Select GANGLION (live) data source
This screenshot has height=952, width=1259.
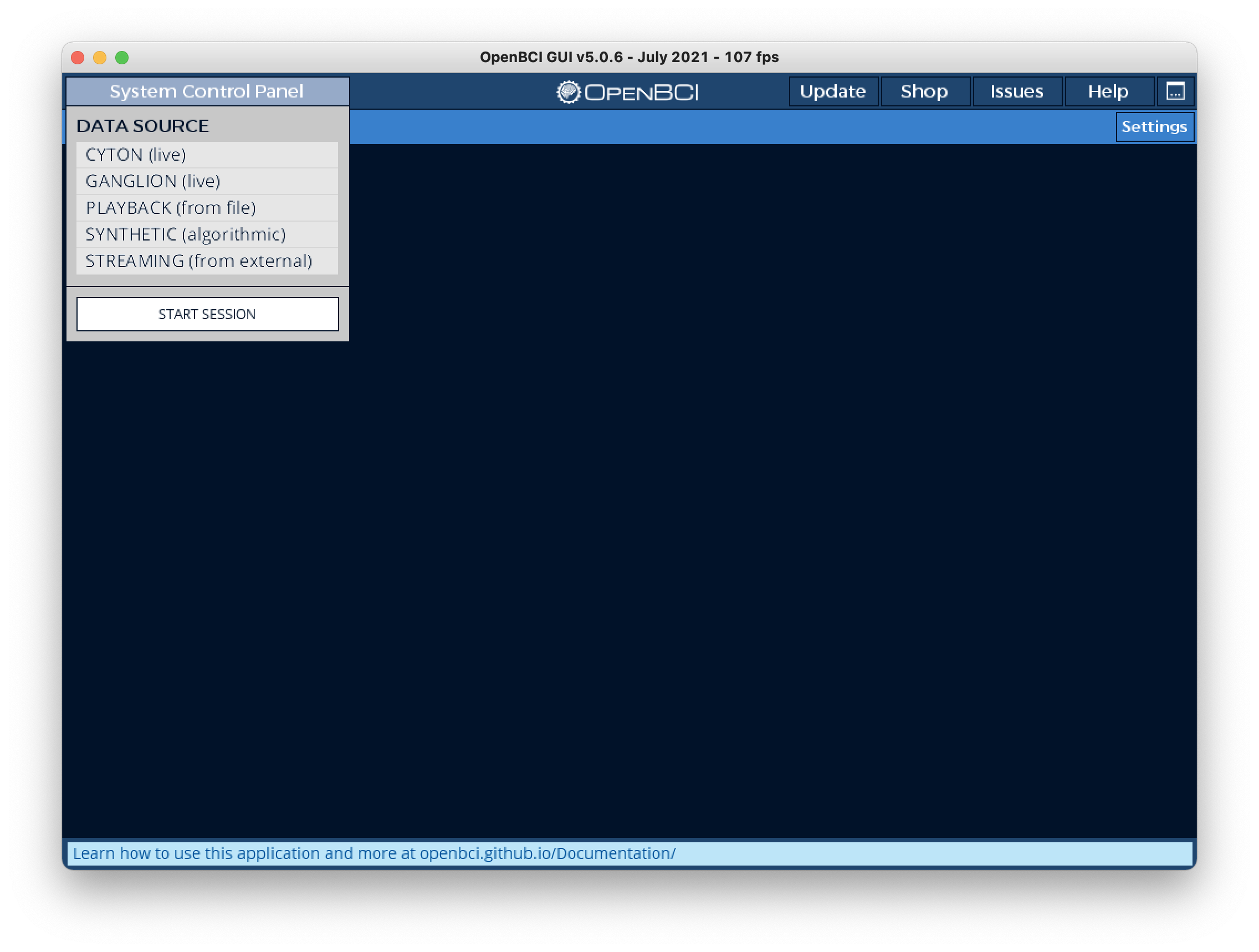coord(207,181)
